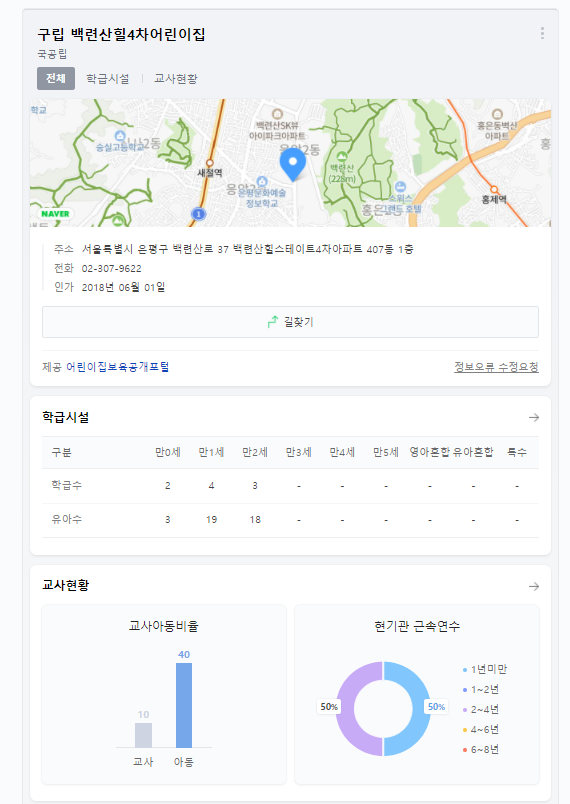Click the 아동 bar valued 40

click(184, 705)
